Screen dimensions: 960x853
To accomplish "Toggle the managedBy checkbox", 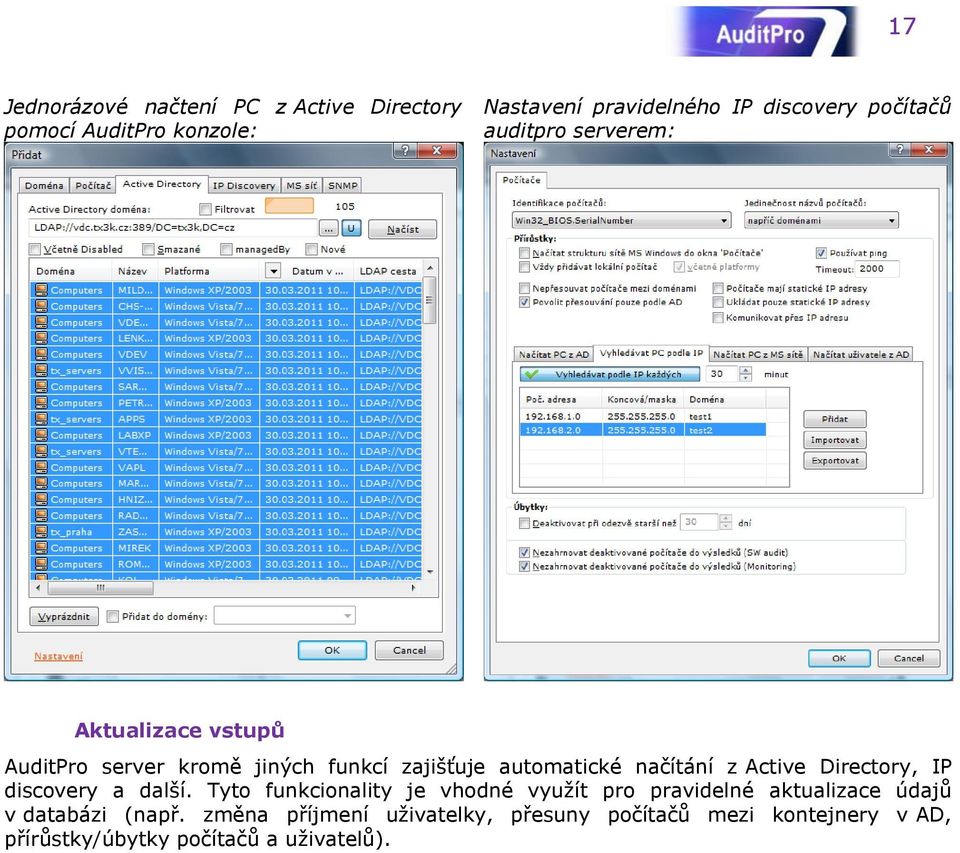I will [227, 249].
